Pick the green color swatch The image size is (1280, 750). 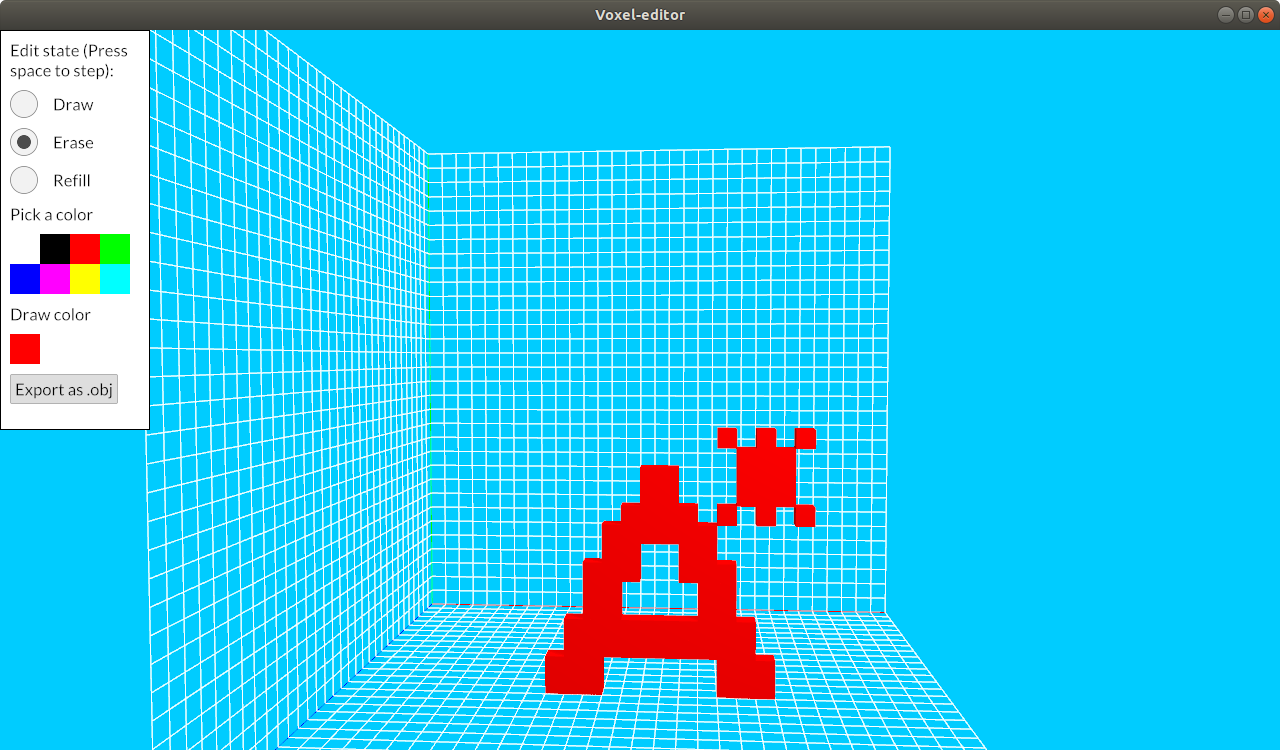(115, 249)
